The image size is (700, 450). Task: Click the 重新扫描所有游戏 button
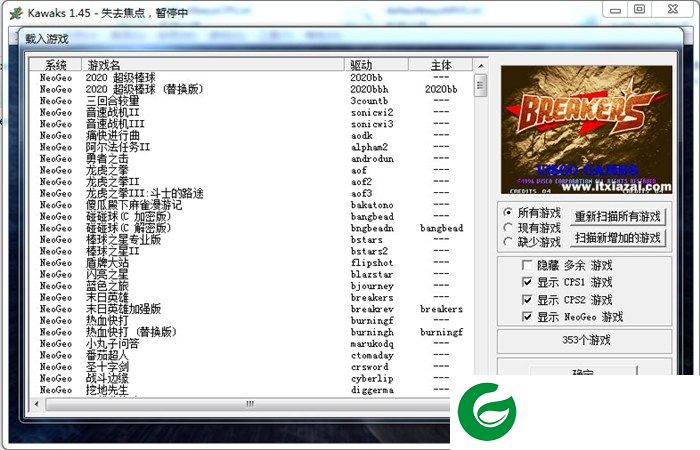[618, 217]
